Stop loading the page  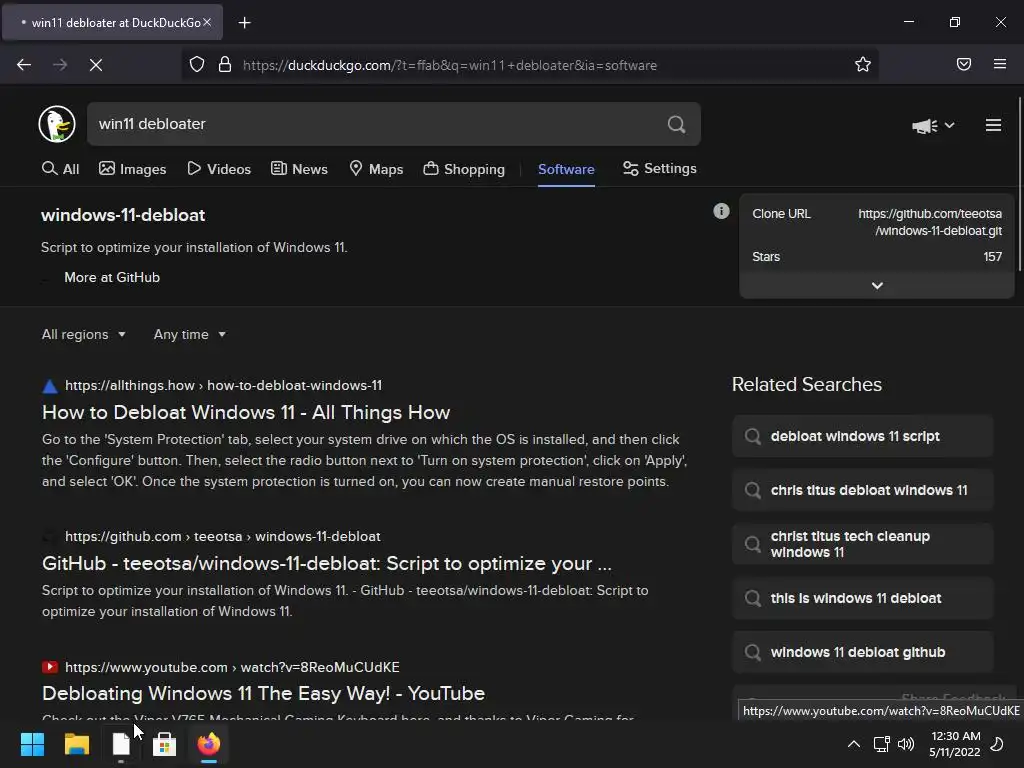point(96,65)
